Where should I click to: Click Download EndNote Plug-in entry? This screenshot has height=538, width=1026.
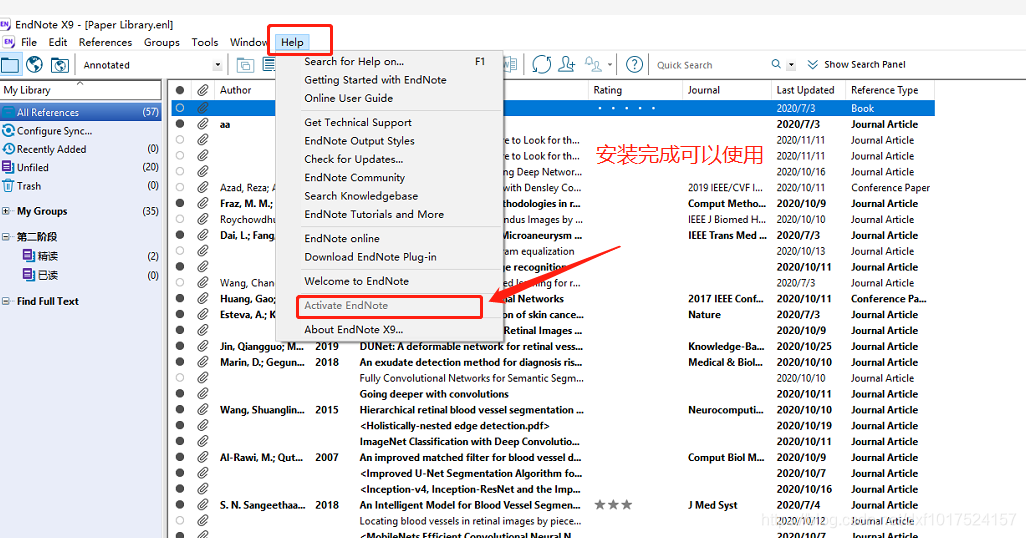(x=370, y=257)
